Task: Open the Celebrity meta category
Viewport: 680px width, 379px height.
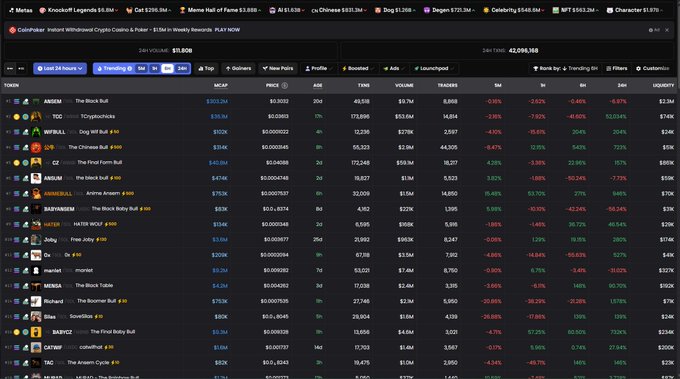Action: click(513, 10)
